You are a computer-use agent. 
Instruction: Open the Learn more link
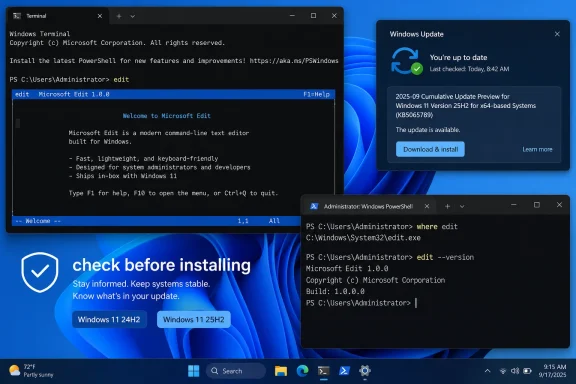[x=537, y=150]
